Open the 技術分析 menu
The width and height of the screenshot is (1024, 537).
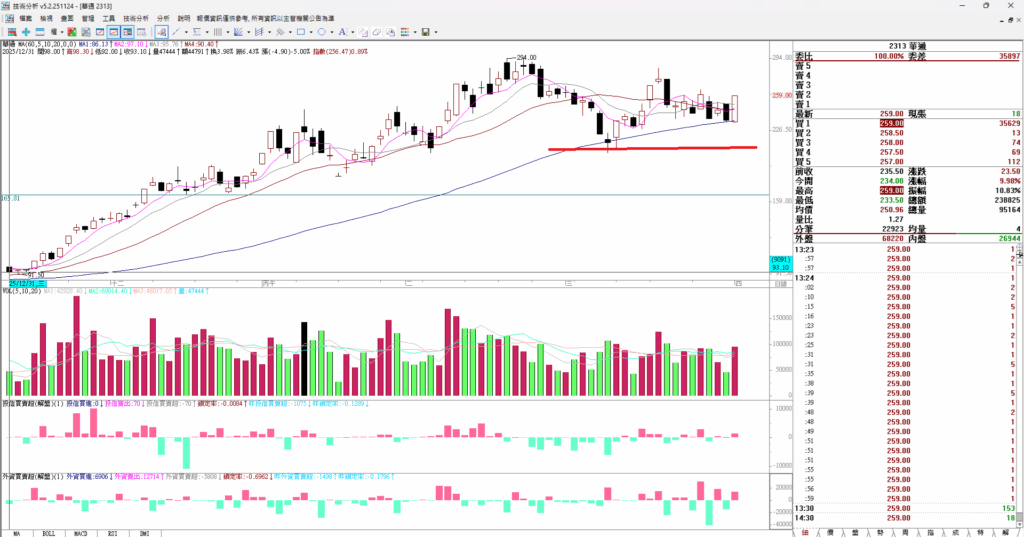click(135, 18)
